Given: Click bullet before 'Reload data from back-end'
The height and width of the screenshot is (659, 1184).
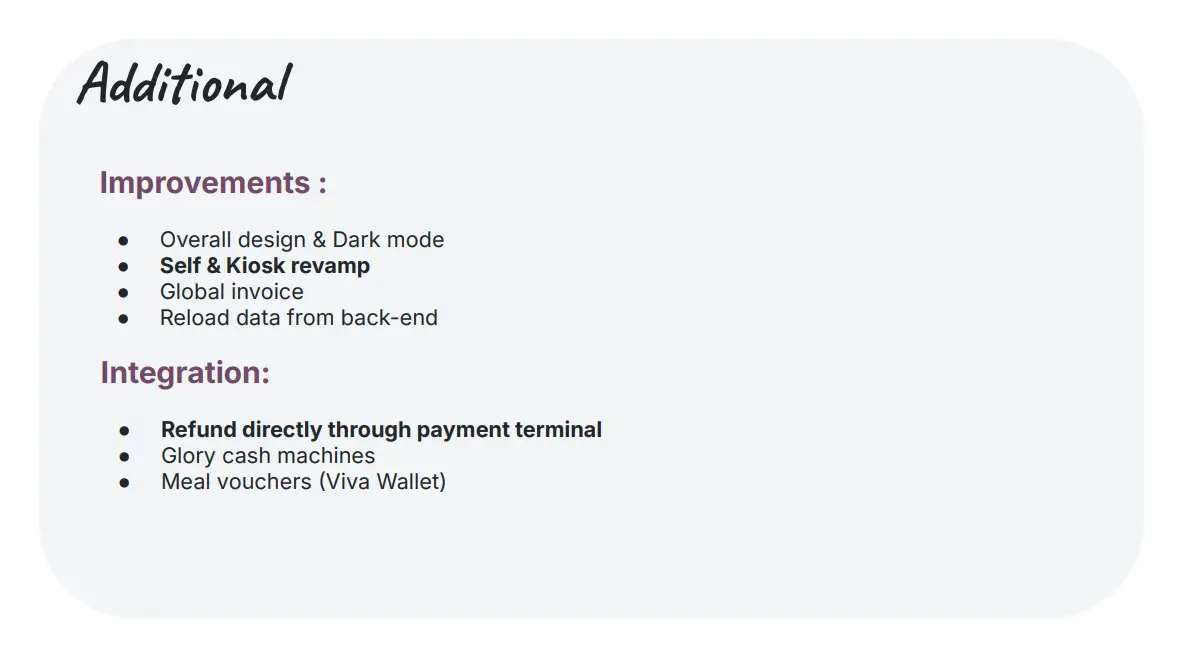Looking at the screenshot, I should click(123, 319).
